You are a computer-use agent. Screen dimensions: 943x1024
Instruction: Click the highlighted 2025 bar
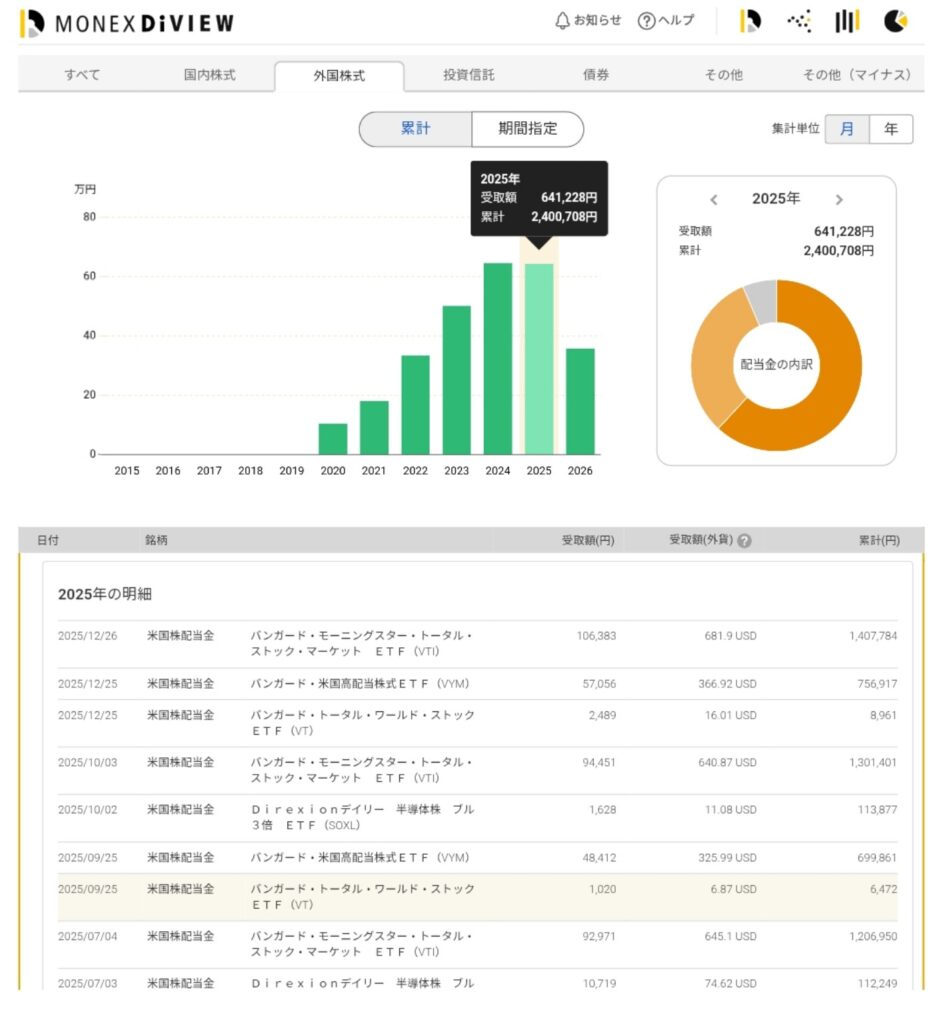[x=539, y=359]
